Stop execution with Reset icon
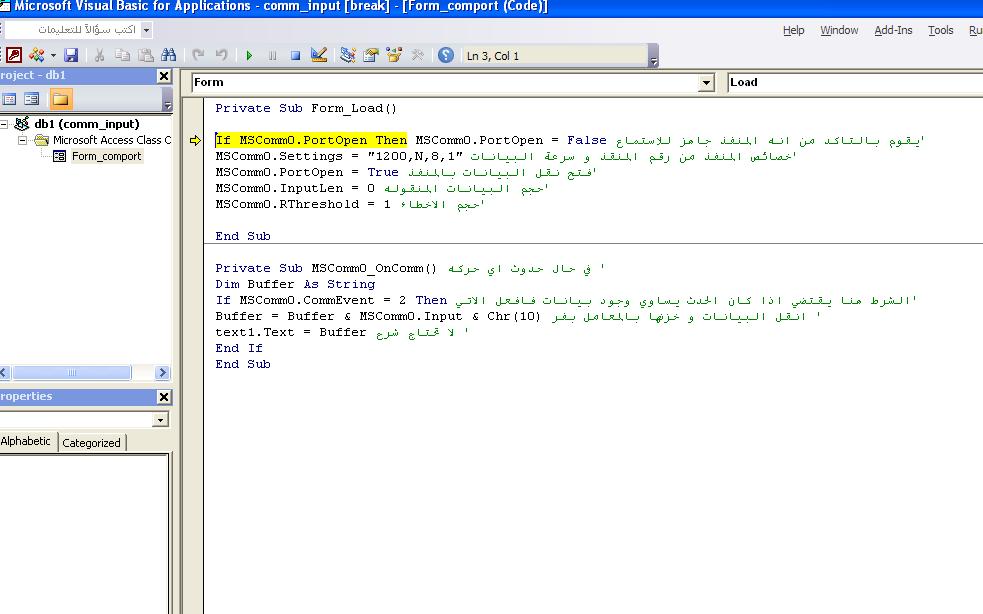Screen dimensions: 983x614 pyautogui.click(x=295, y=55)
